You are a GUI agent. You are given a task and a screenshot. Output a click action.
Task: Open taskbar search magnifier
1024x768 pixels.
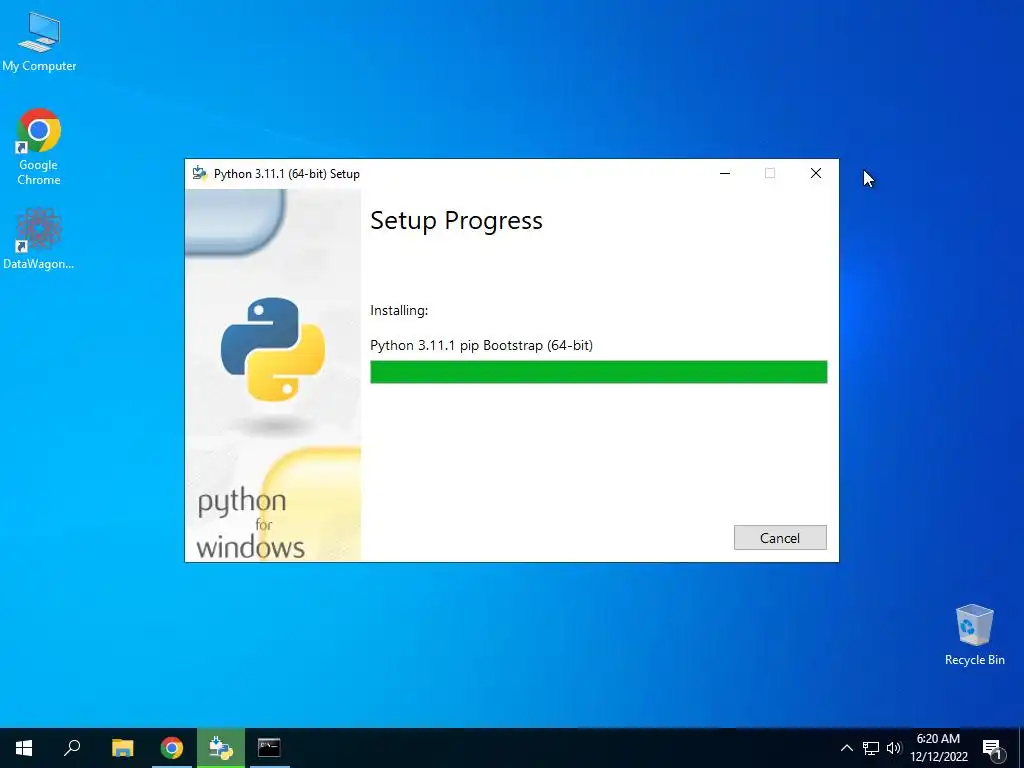(x=72, y=748)
